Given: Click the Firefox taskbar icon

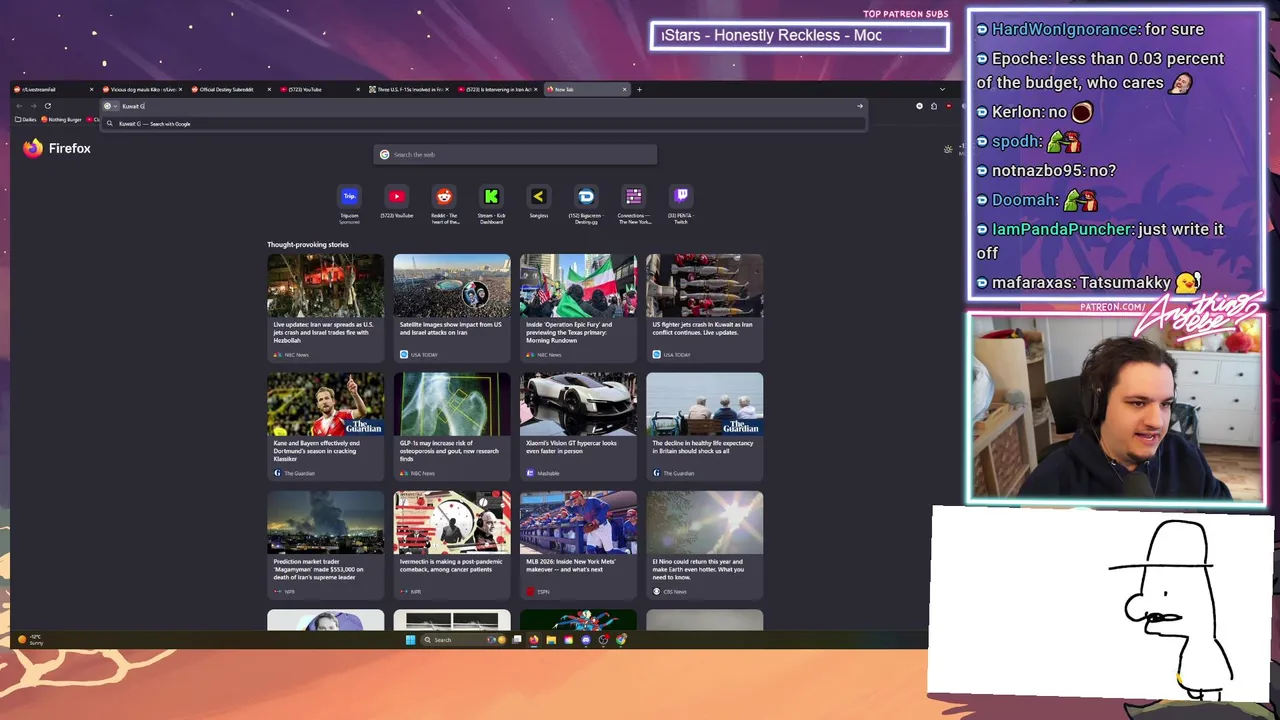Looking at the screenshot, I should pos(534,640).
